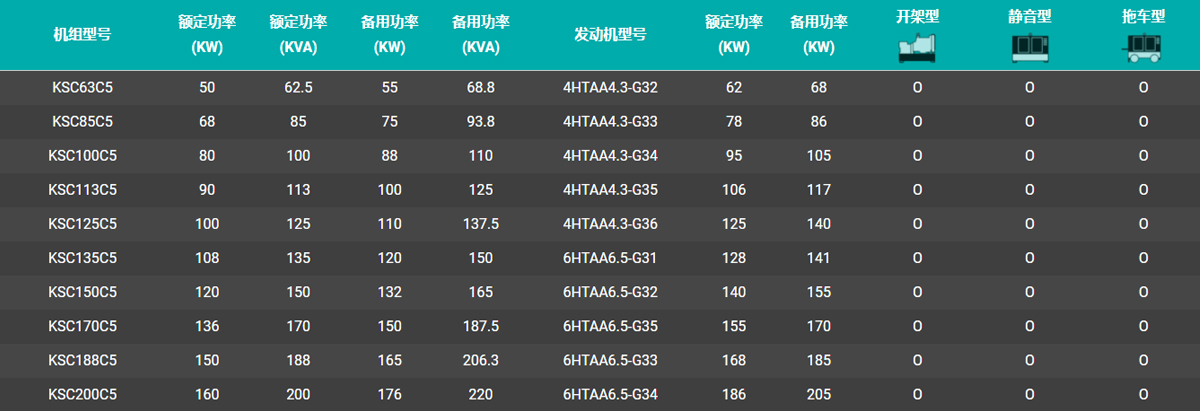Image resolution: width=1200 pixels, height=411 pixels.
Task: Click the 开架型 header label
Action: (x=916, y=17)
